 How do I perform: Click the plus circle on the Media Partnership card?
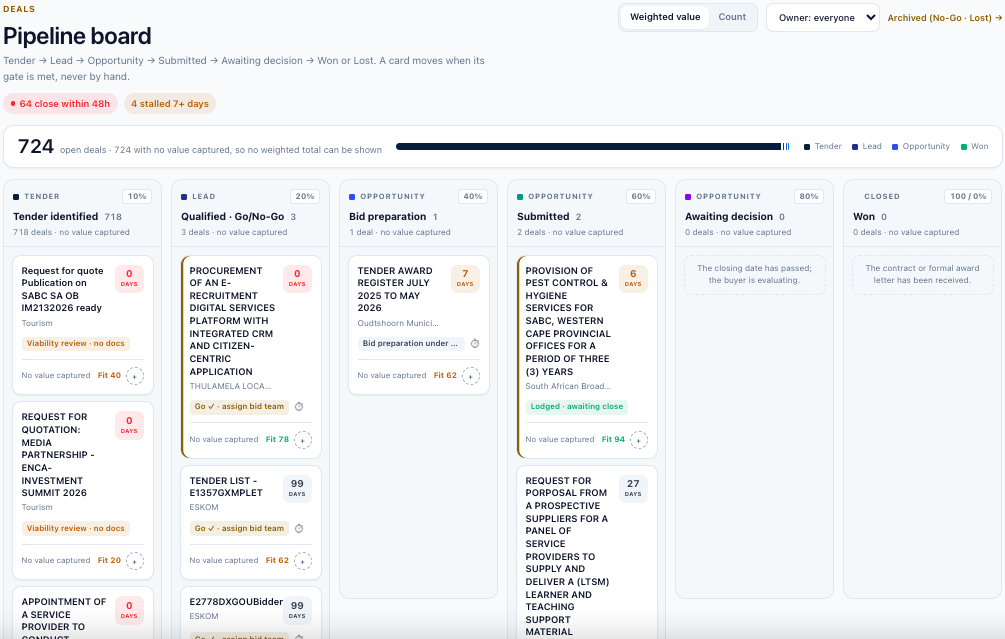(x=135, y=561)
